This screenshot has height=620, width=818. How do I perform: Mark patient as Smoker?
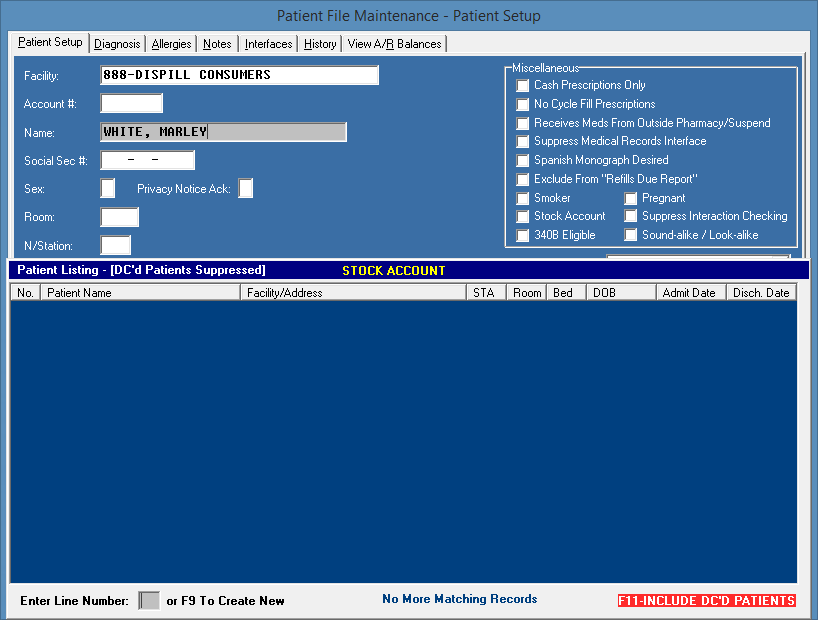pyautogui.click(x=522, y=198)
